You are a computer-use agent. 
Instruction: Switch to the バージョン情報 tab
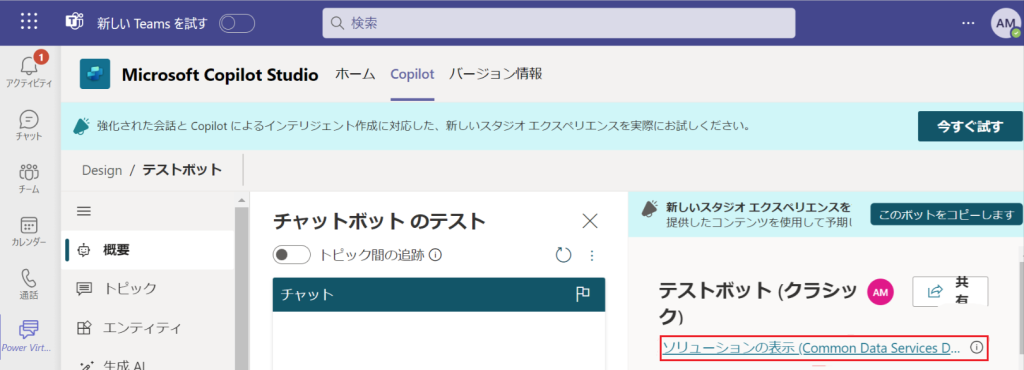coord(496,74)
